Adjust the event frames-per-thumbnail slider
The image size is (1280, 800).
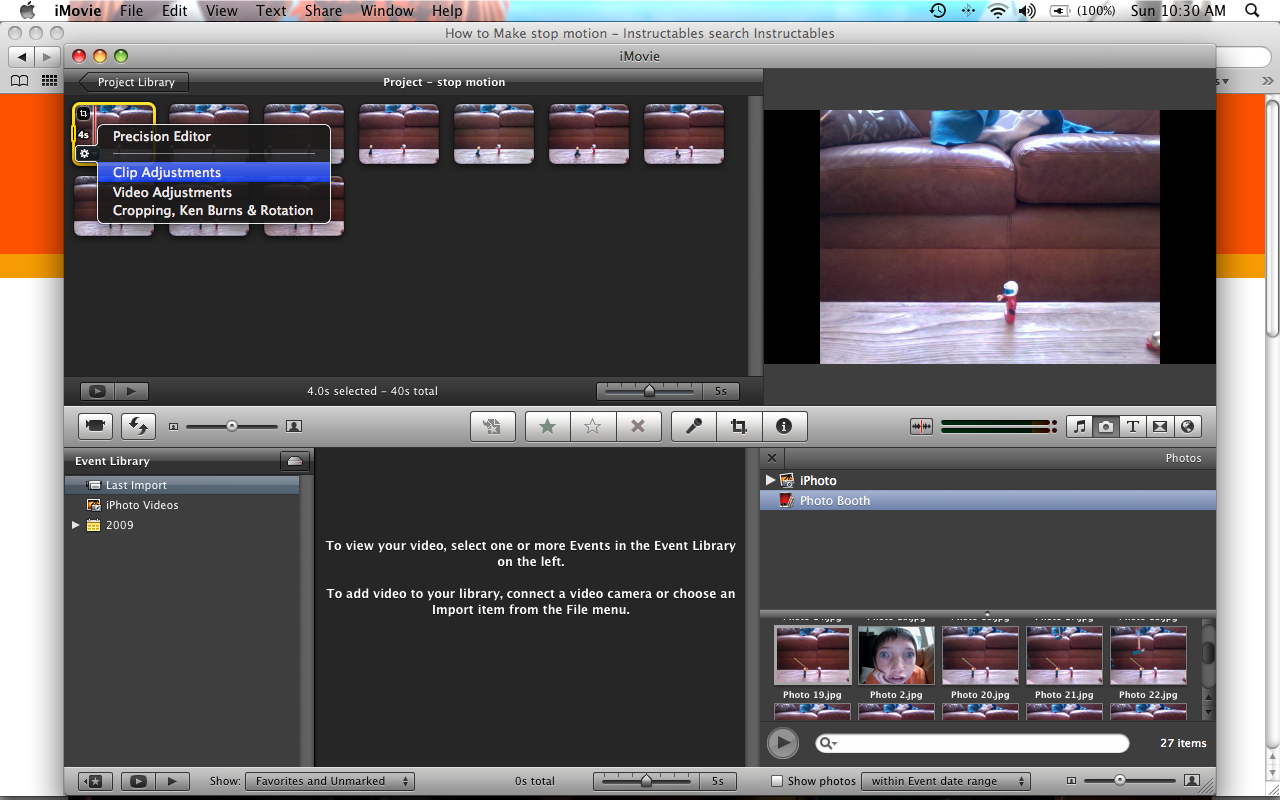pos(646,781)
